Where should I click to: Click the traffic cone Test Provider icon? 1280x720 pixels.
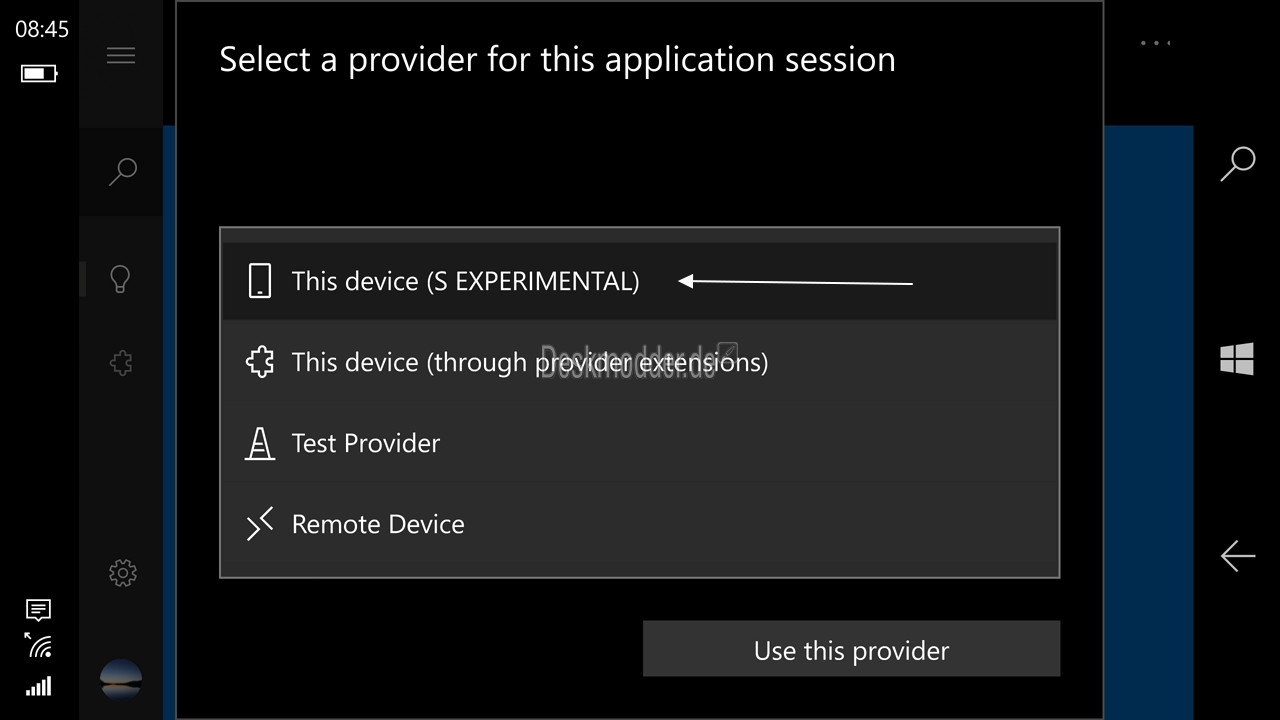pos(260,443)
